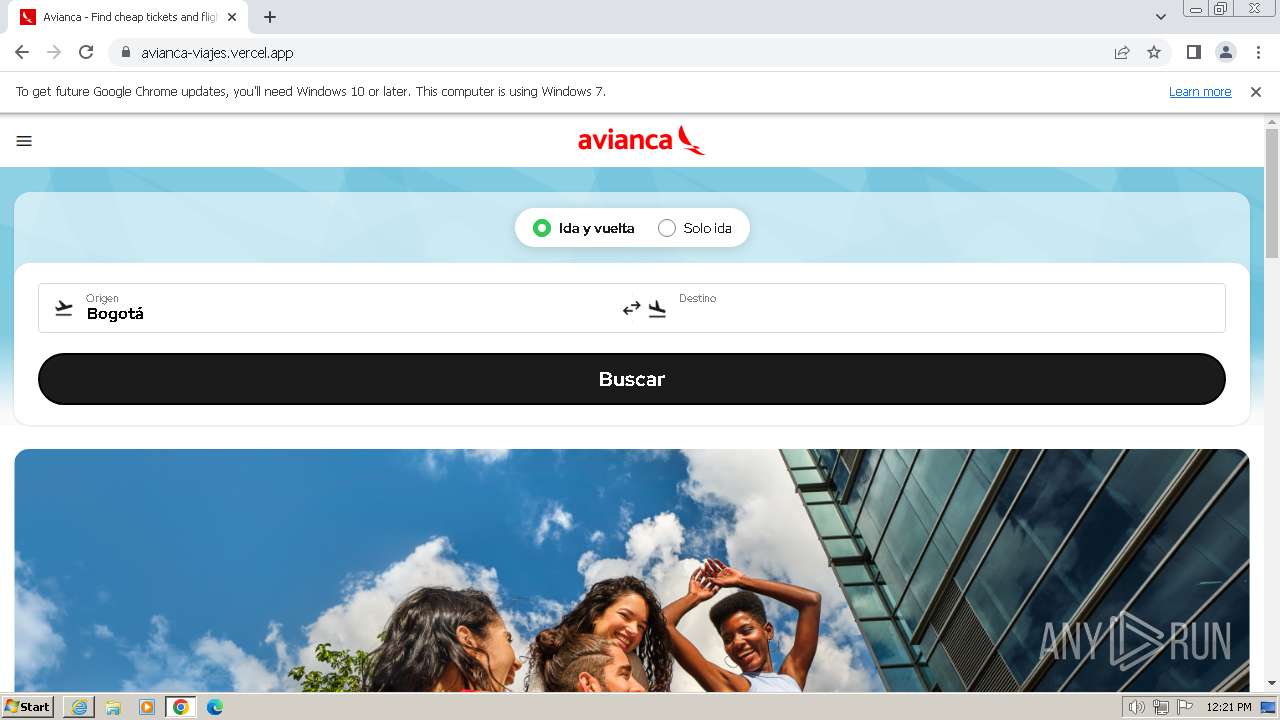Open Microsoft Edge from taskbar

(x=215, y=707)
